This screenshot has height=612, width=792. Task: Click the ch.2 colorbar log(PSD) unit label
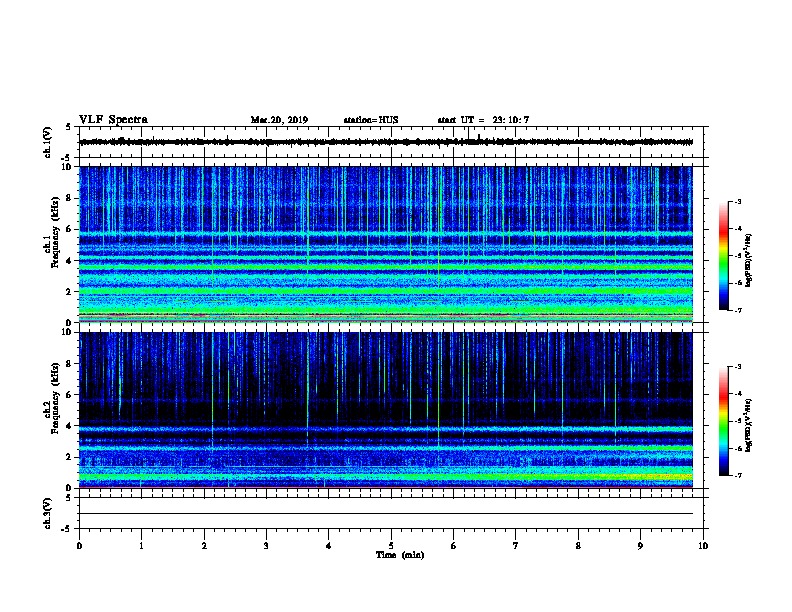click(749, 425)
